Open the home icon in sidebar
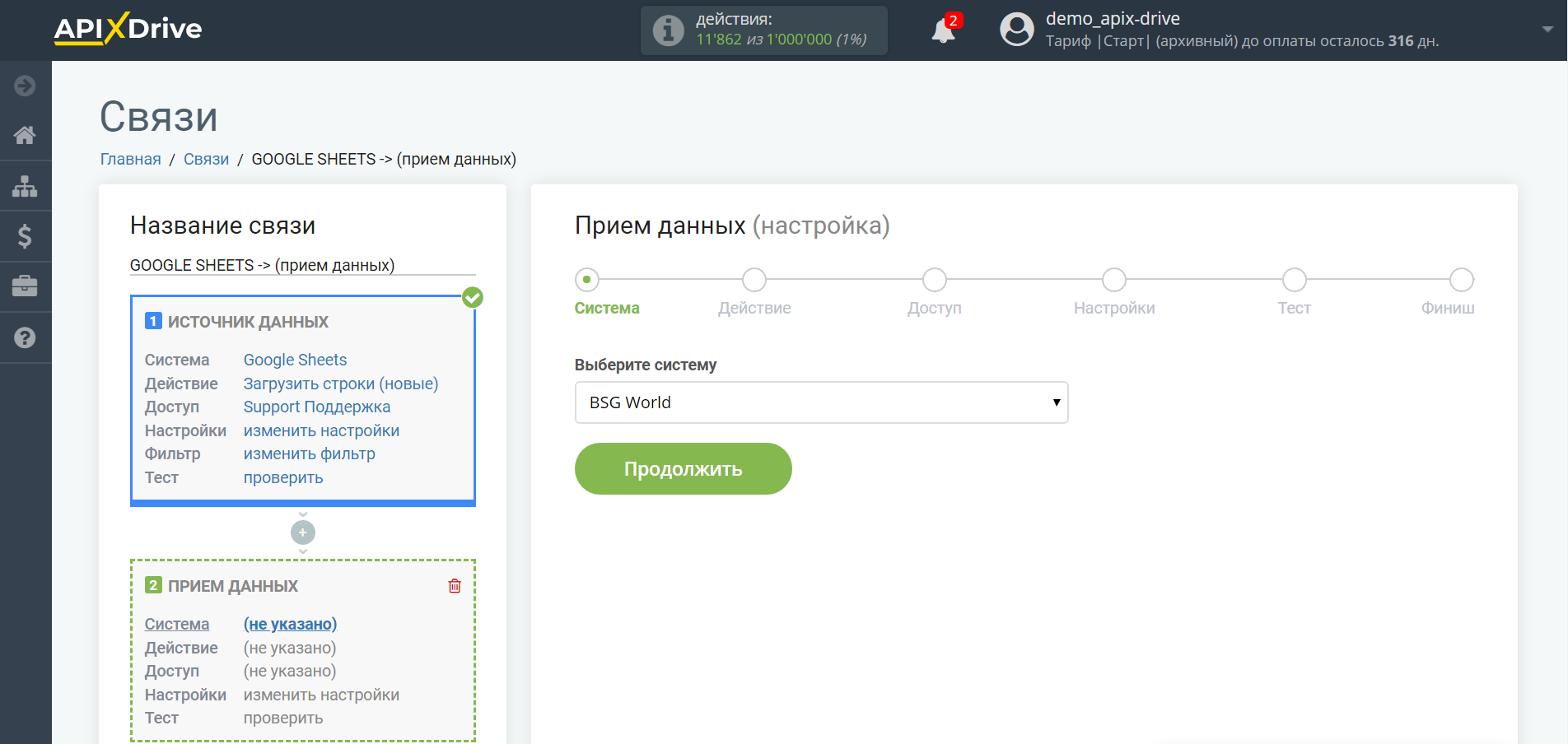This screenshot has height=744, width=1568. [x=25, y=135]
